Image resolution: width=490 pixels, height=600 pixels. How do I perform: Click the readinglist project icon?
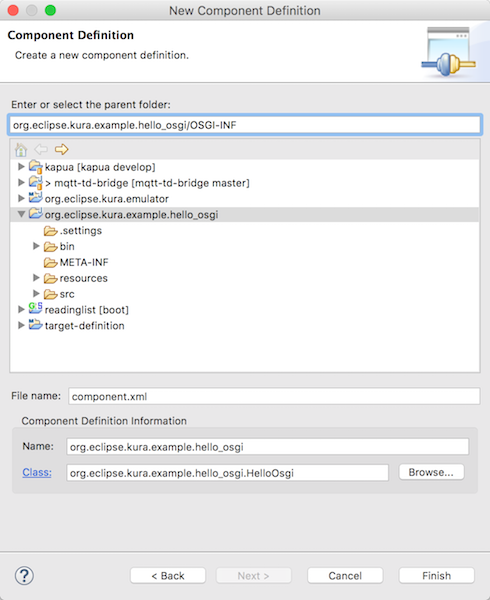[36, 309]
